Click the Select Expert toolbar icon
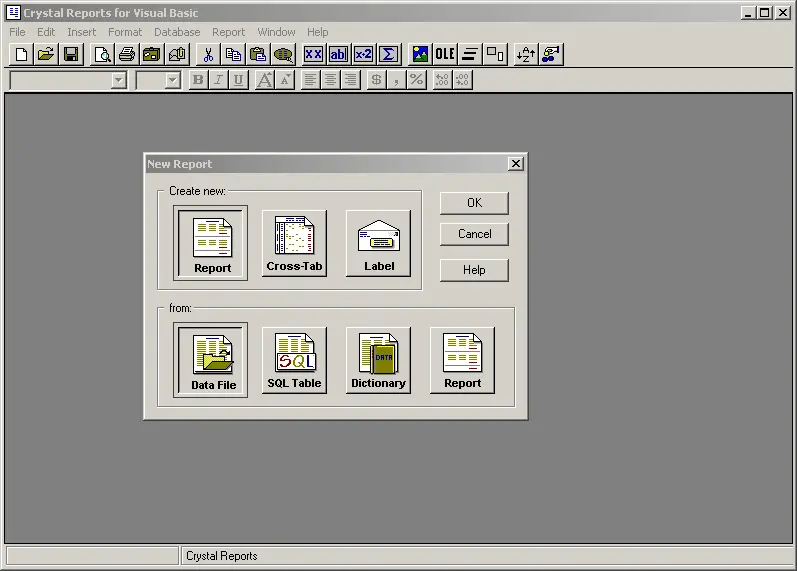The height and width of the screenshot is (571, 797). (551, 54)
